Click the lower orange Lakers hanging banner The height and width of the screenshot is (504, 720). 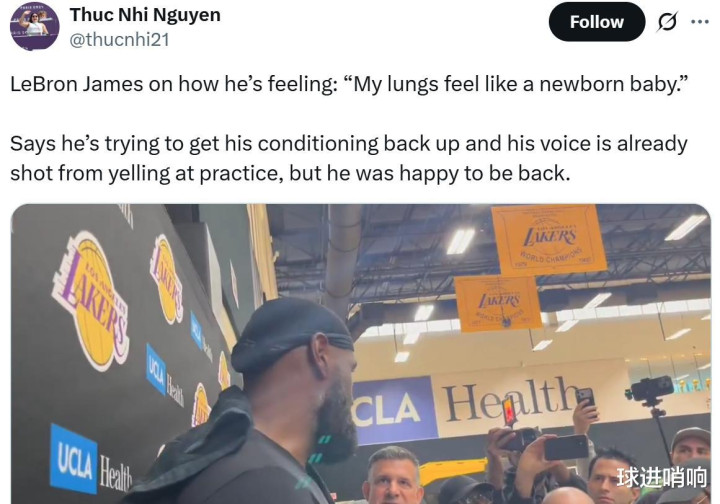coord(498,303)
